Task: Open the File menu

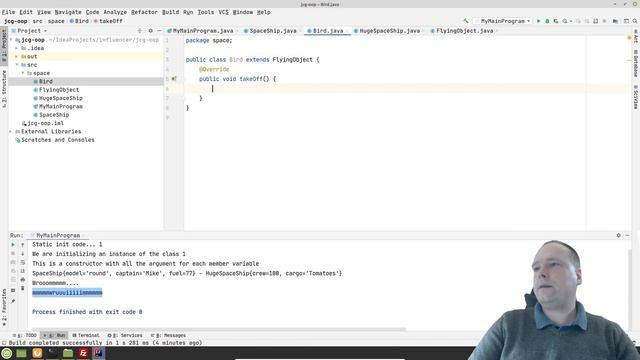Action: point(8,12)
